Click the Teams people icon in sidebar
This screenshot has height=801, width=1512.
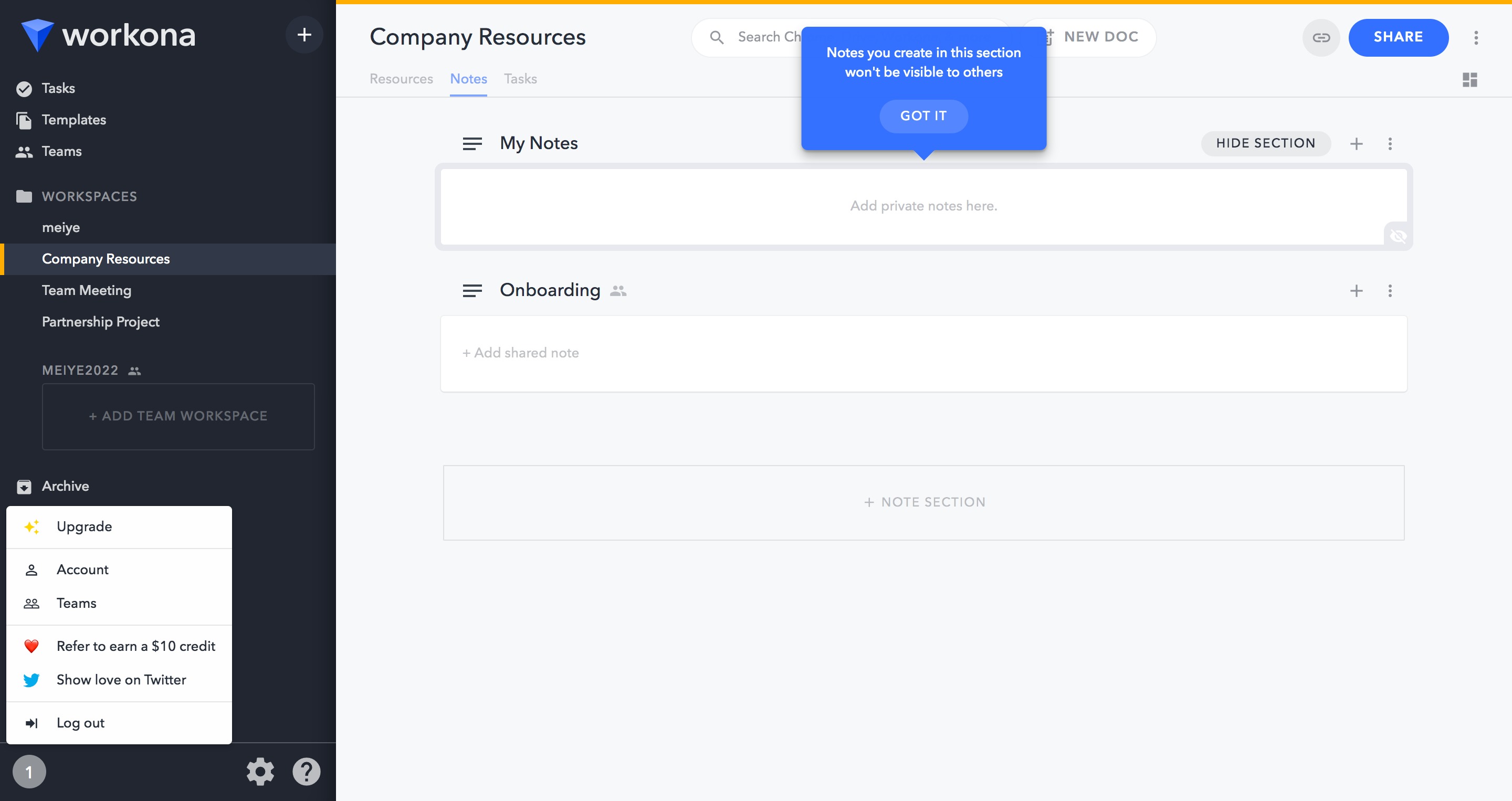[24, 152]
